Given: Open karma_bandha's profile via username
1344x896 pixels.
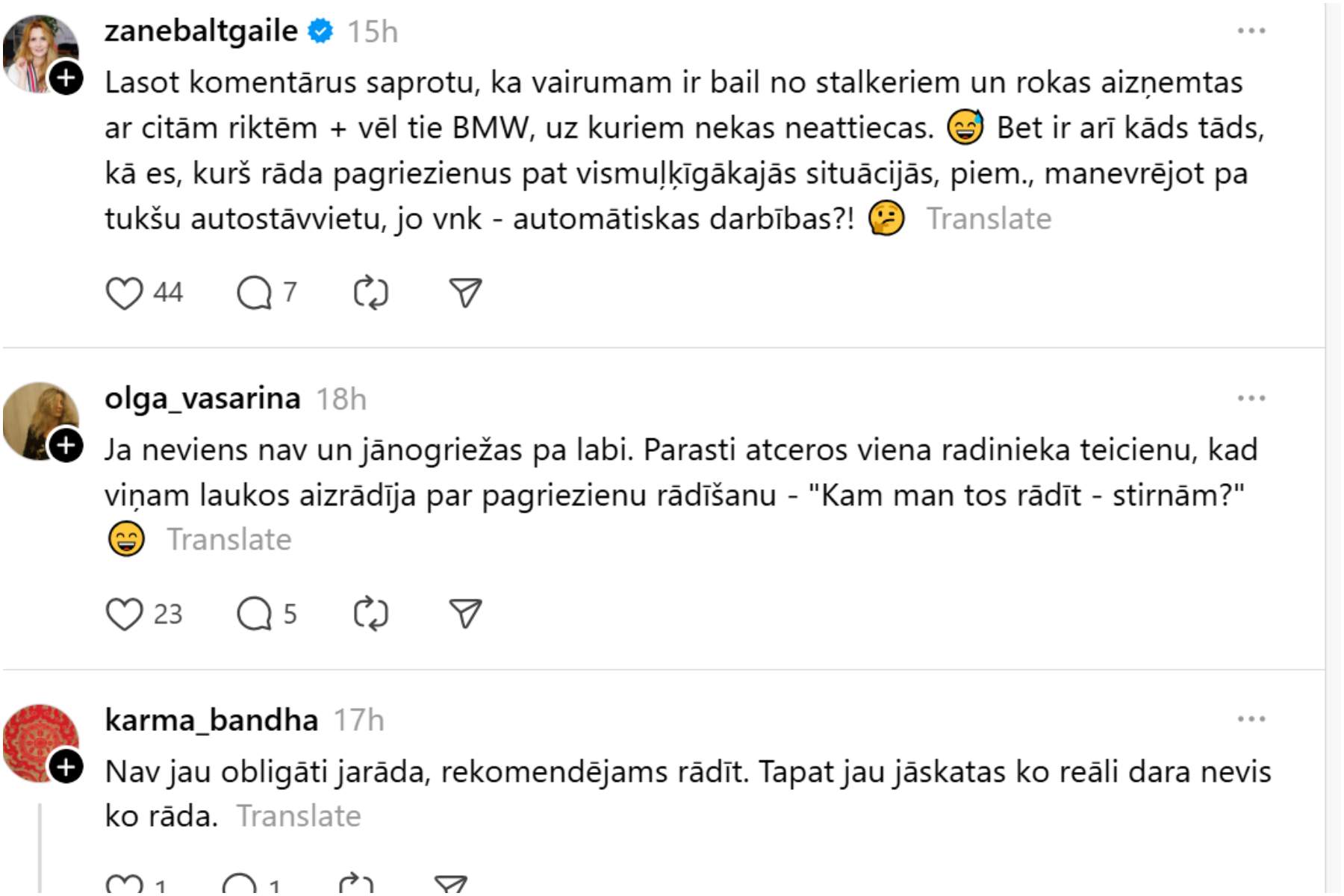Looking at the screenshot, I should [x=211, y=721].
